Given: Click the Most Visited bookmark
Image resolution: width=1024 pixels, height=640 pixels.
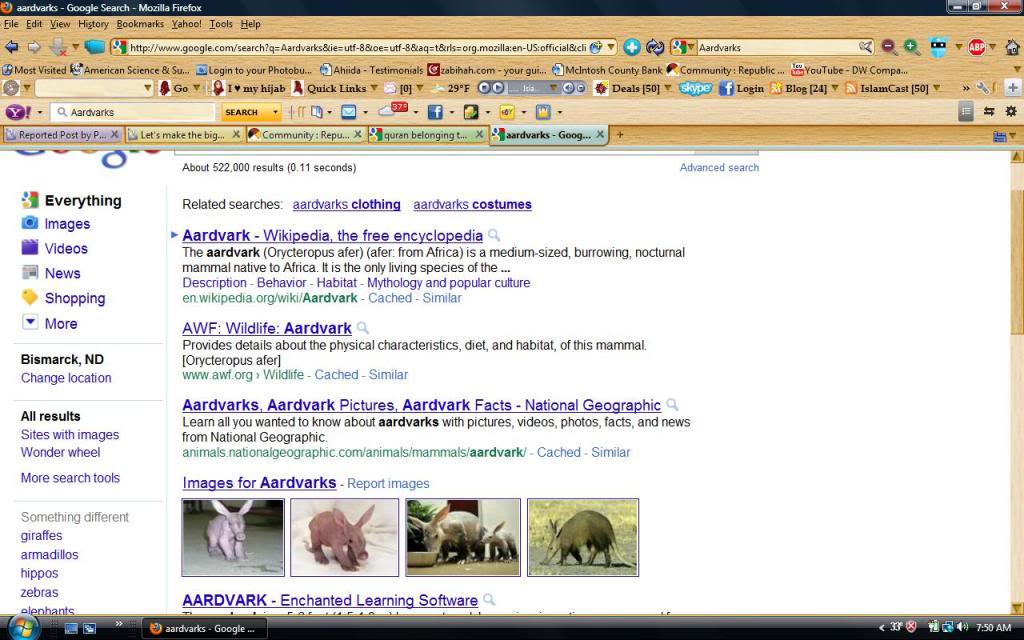Looking at the screenshot, I should (x=35, y=70).
